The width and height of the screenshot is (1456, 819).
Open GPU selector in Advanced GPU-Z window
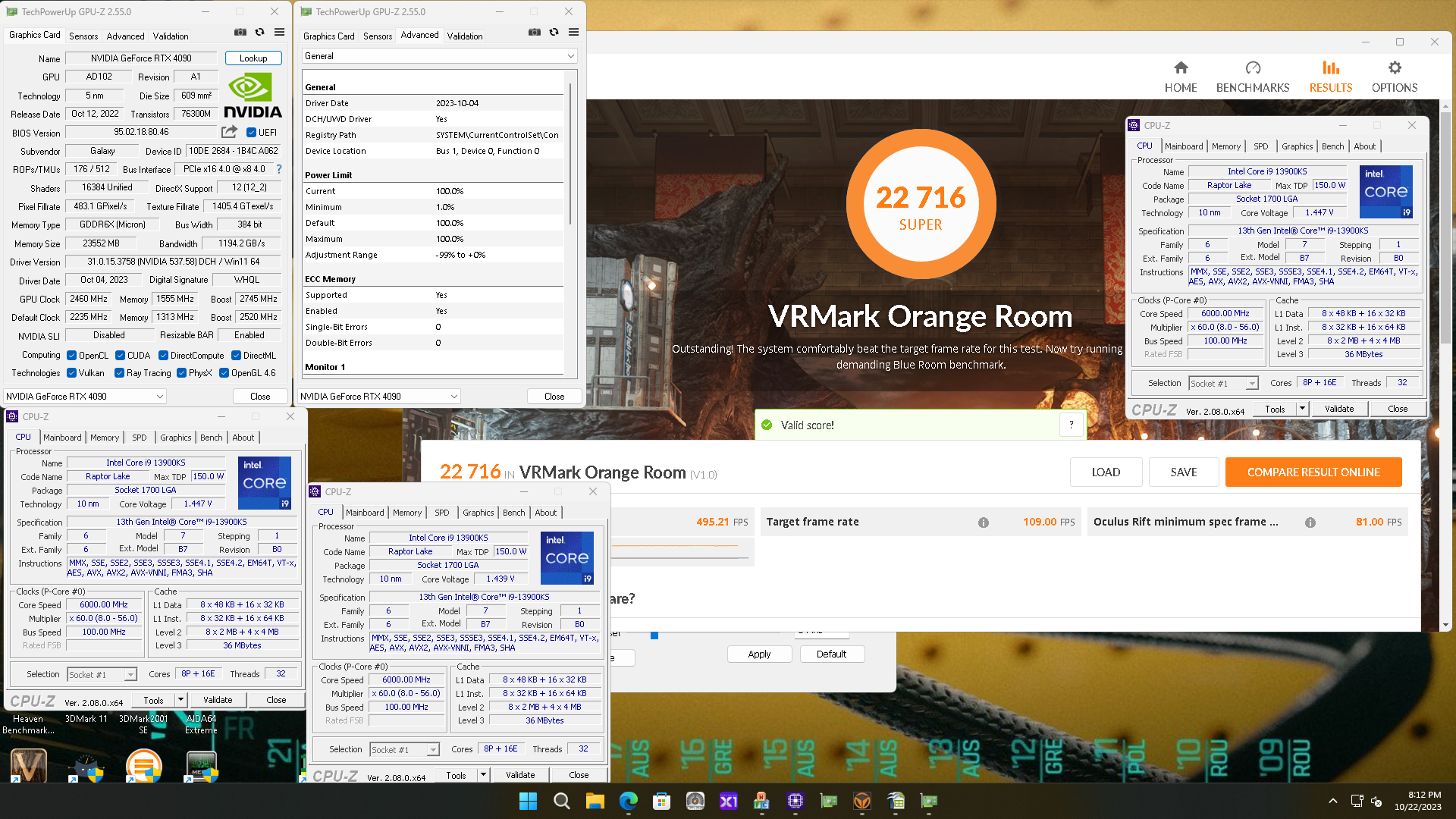[379, 396]
